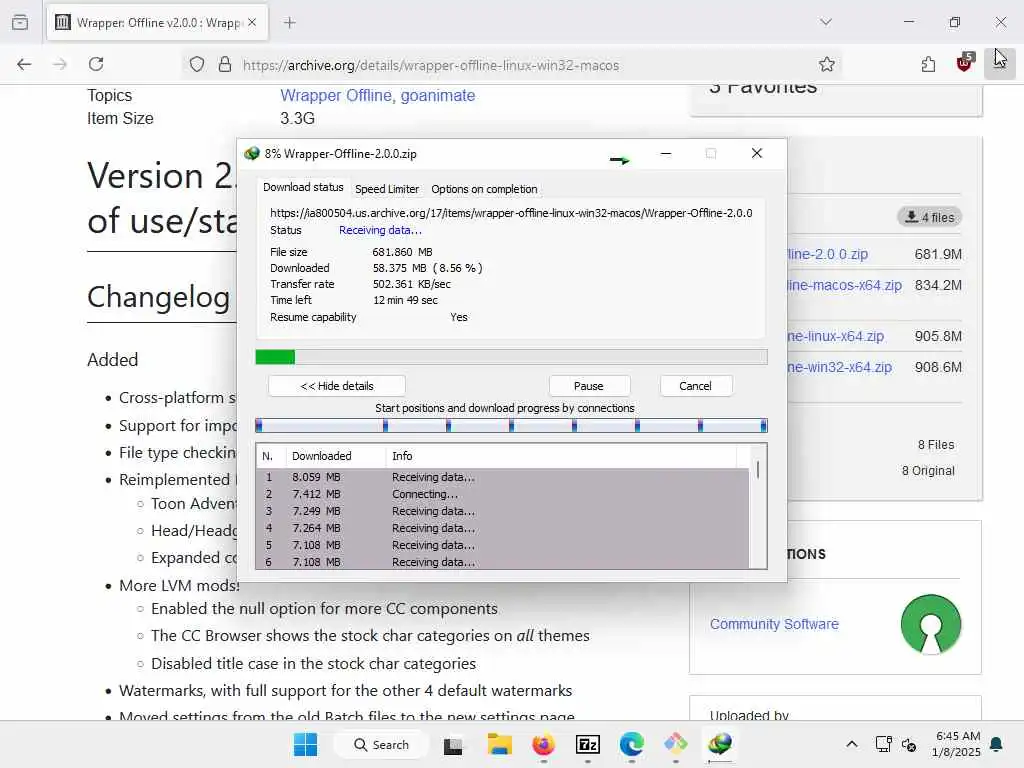Bookmark this page with the star
This screenshot has width=1024, height=768.
pyautogui.click(x=827, y=64)
